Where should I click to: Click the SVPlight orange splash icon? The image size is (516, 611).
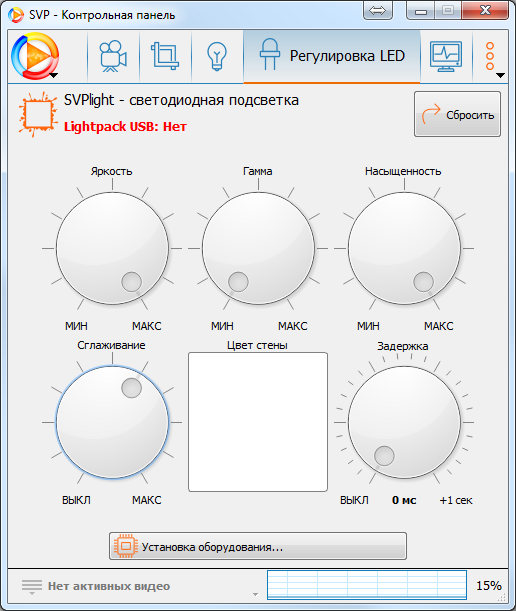click(x=37, y=114)
